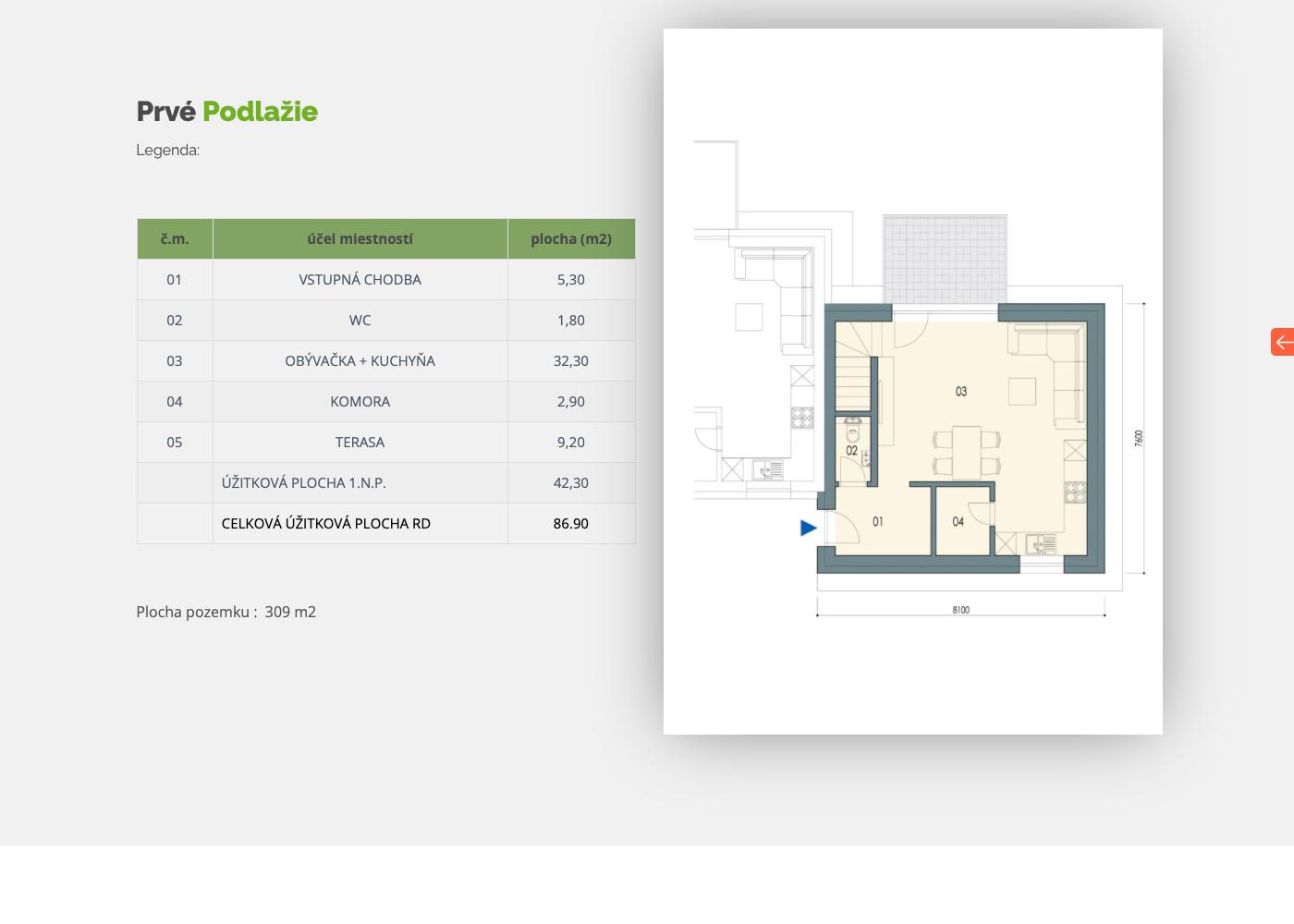Viewport: 1294px width, 924px height.
Task: Click the 'účel miestností' column header
Action: [x=360, y=238]
